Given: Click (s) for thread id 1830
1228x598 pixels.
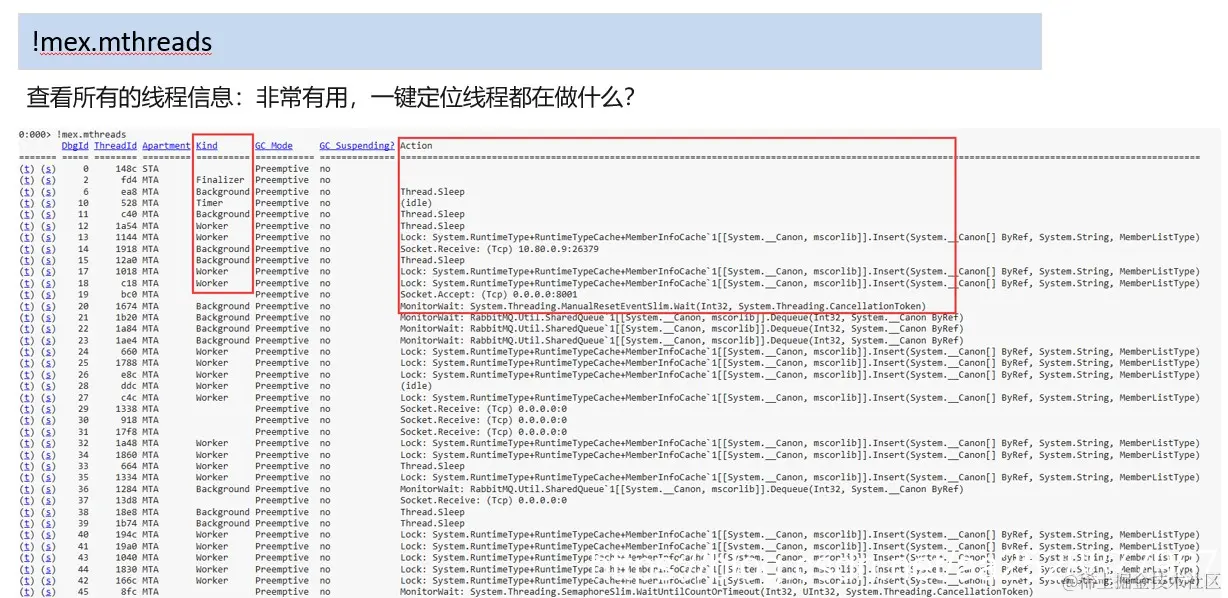Looking at the screenshot, I should [48, 569].
